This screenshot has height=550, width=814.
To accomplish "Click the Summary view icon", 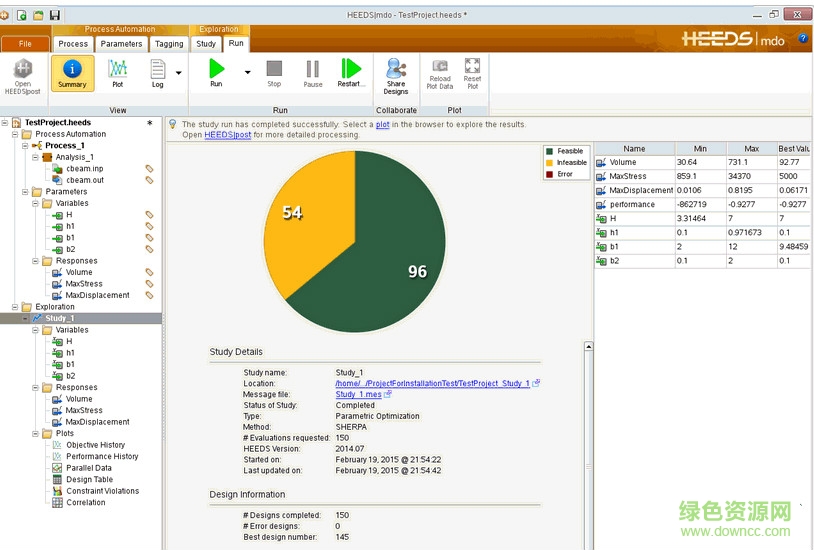I will (x=72, y=73).
